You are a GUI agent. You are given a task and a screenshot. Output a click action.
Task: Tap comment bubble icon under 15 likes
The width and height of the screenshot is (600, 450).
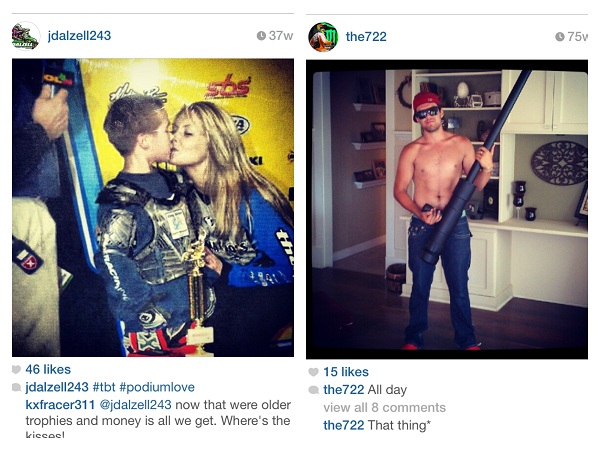click(313, 390)
